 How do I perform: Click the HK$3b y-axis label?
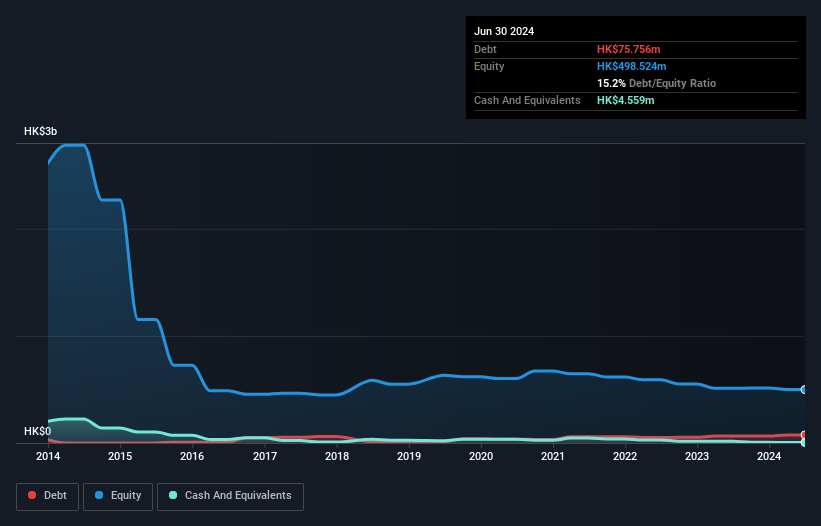(x=40, y=131)
